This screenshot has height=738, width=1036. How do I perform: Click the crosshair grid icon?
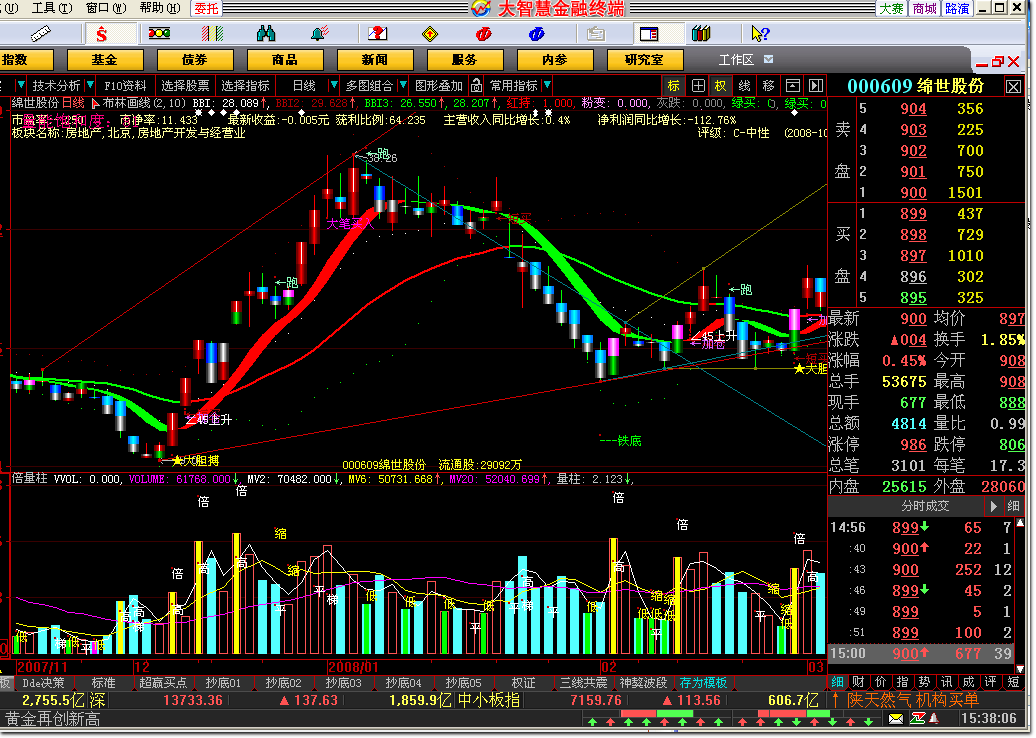coord(698,85)
